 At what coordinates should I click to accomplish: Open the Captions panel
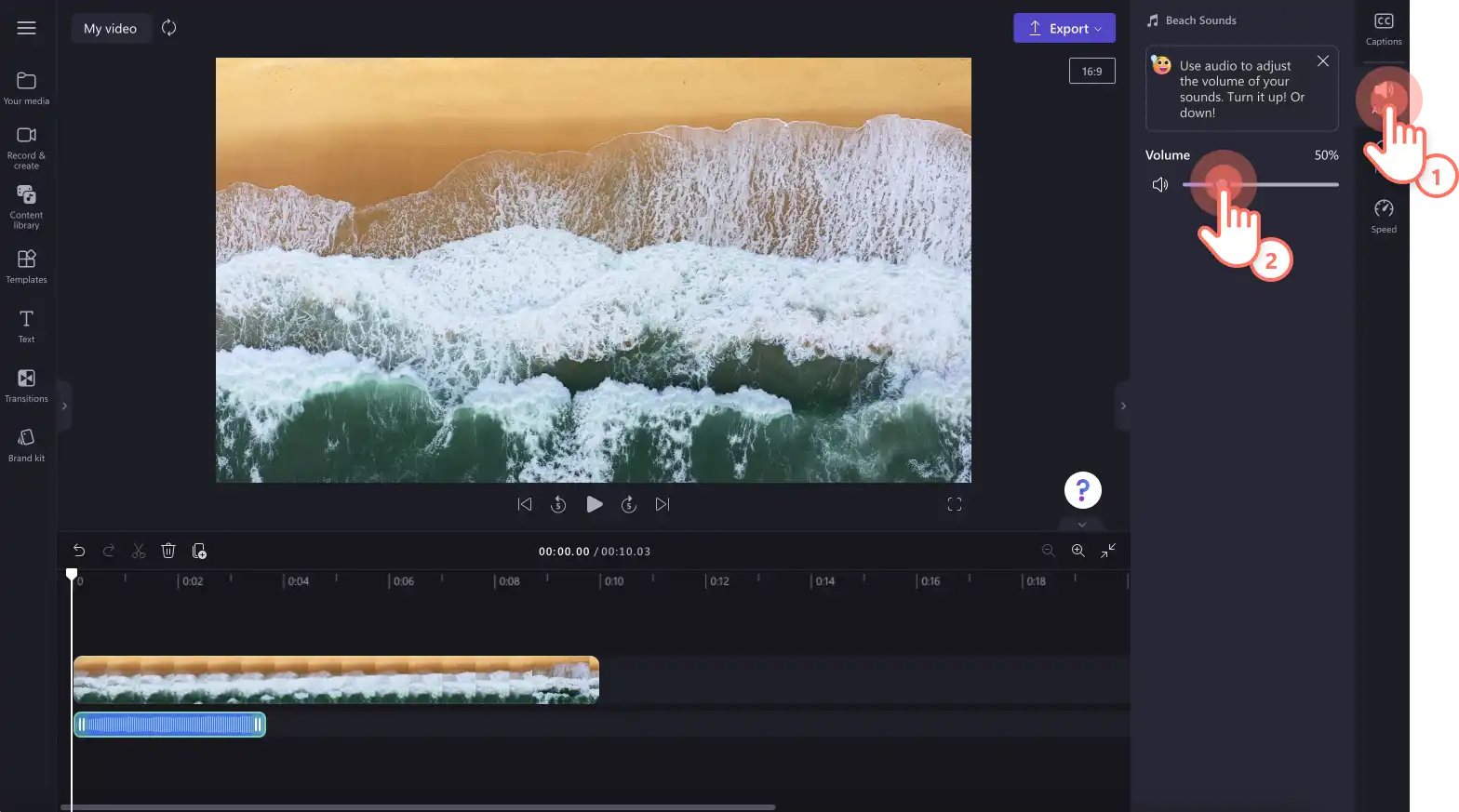[x=1384, y=29]
